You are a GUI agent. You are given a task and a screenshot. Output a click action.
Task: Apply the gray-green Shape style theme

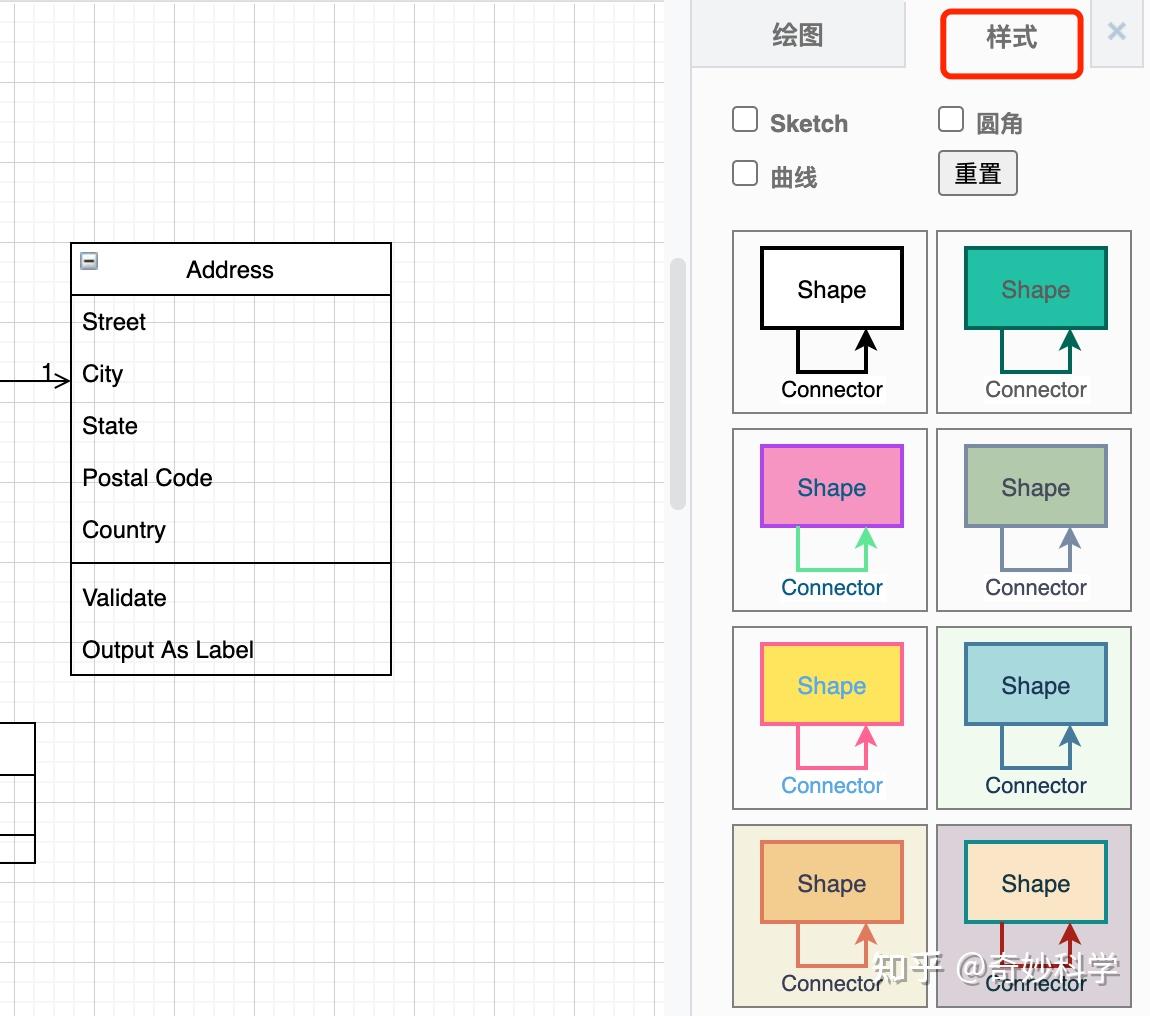pos(1033,518)
